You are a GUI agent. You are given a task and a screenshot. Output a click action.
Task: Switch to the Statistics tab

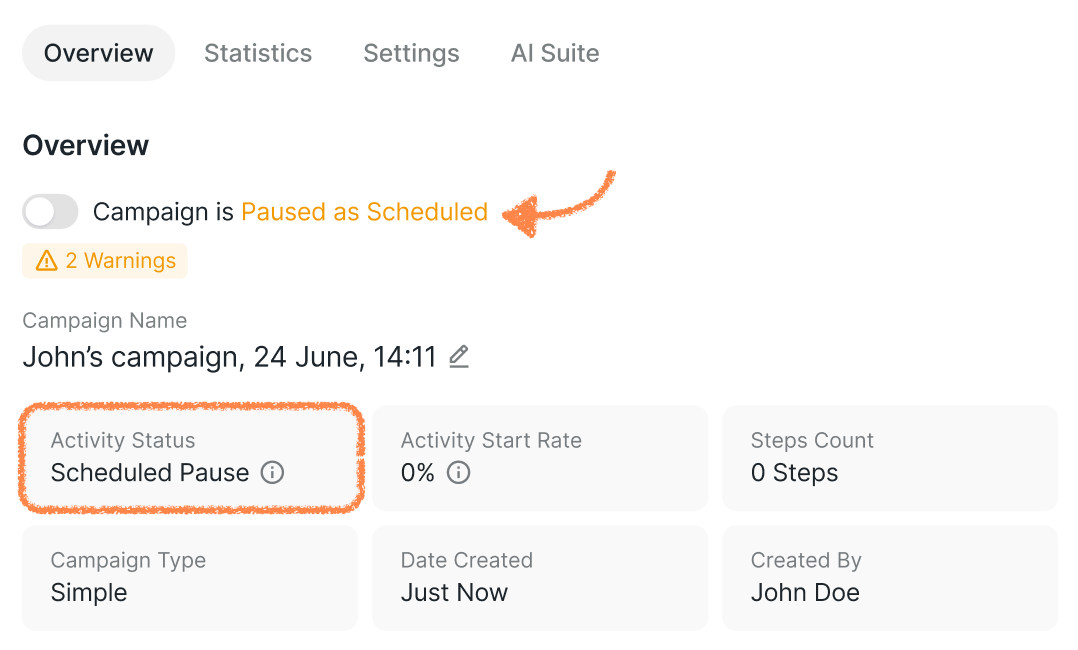(258, 53)
